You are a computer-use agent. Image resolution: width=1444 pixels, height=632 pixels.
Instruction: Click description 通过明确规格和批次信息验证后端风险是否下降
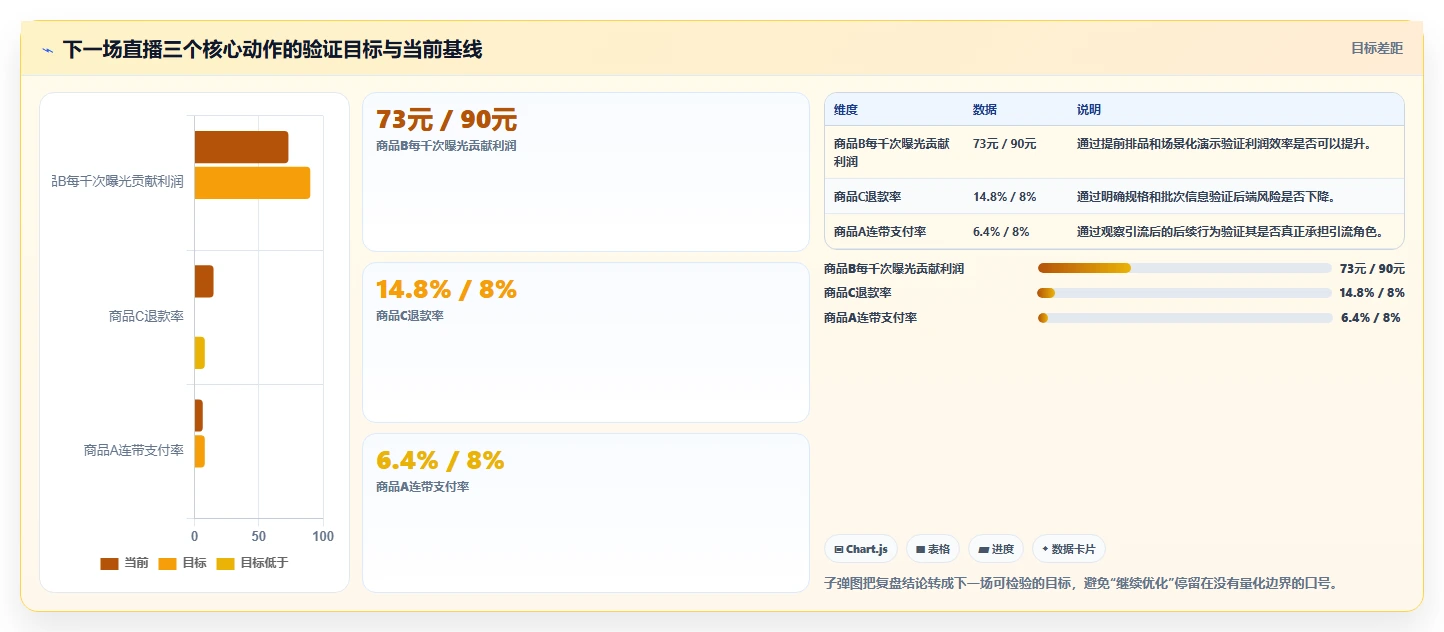pyautogui.click(x=1206, y=197)
